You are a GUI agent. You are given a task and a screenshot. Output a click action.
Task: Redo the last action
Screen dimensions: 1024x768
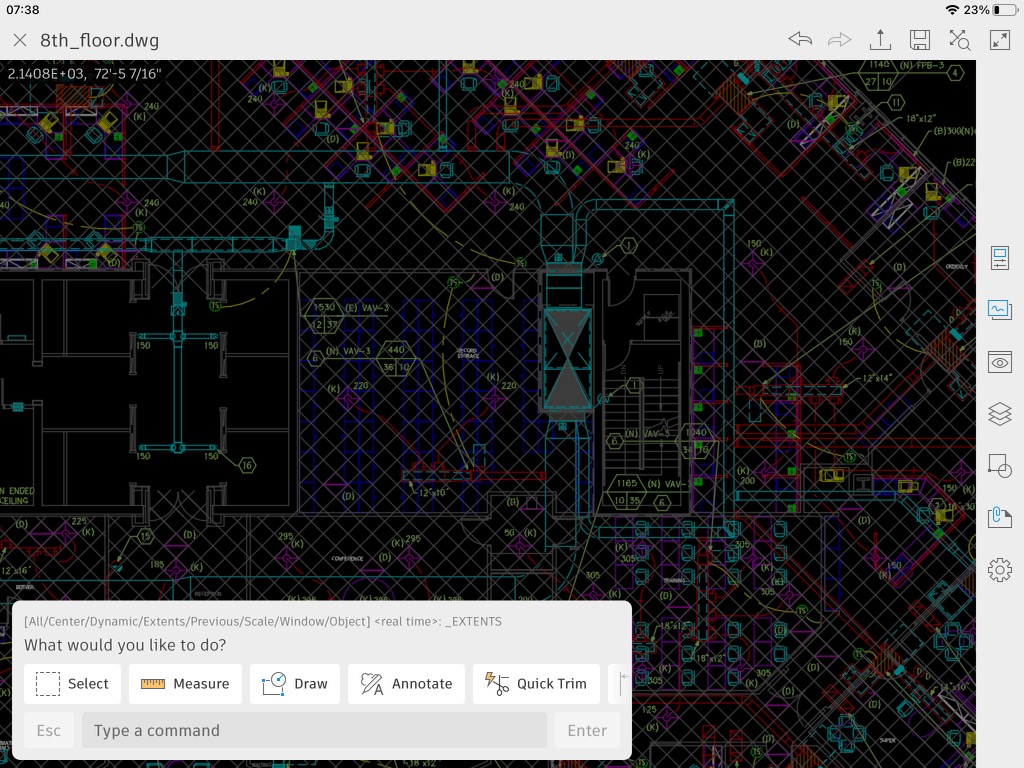click(839, 40)
